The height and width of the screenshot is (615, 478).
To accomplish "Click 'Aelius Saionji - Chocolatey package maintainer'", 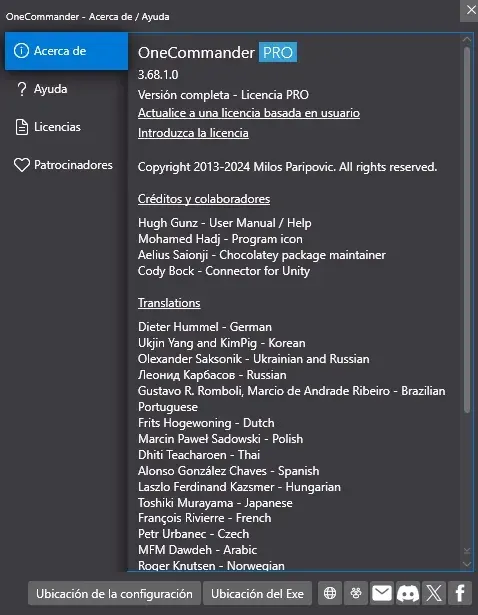I will [262, 255].
